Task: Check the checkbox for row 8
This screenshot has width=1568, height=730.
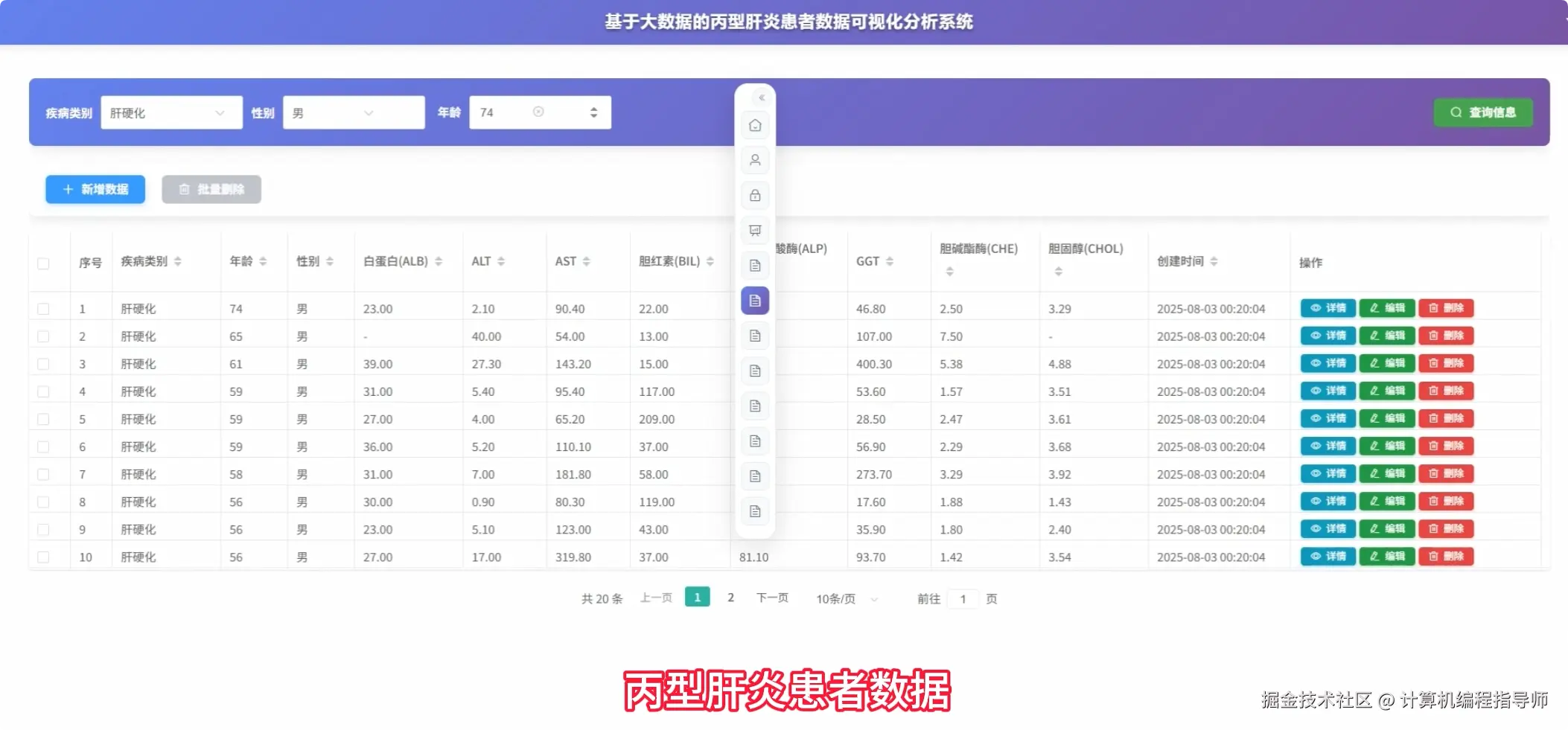Action: click(x=43, y=502)
